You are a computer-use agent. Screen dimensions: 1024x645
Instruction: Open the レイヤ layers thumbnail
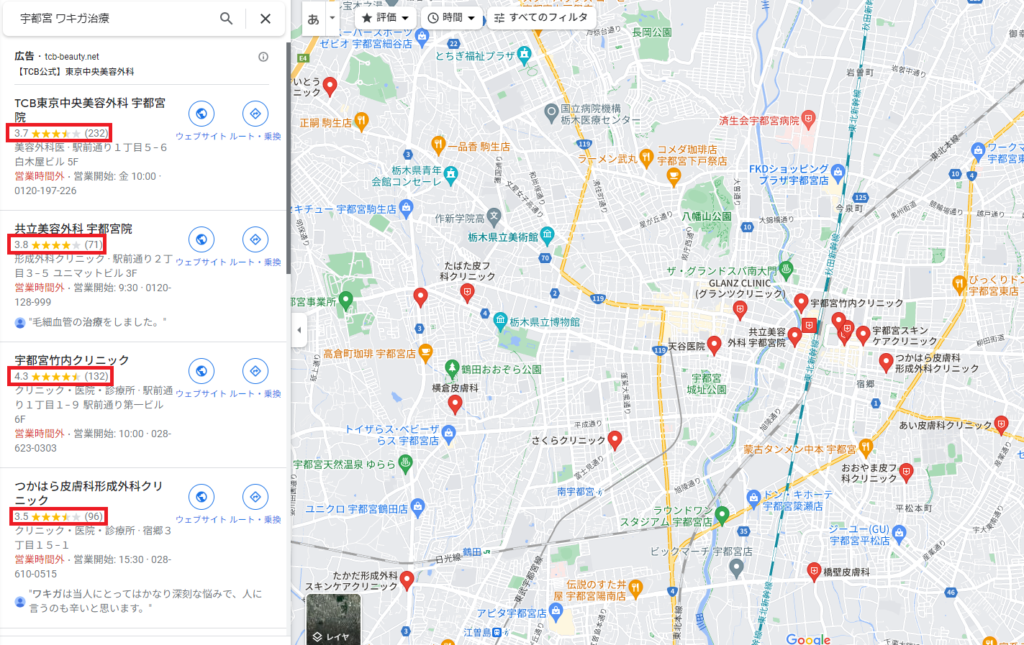point(333,619)
